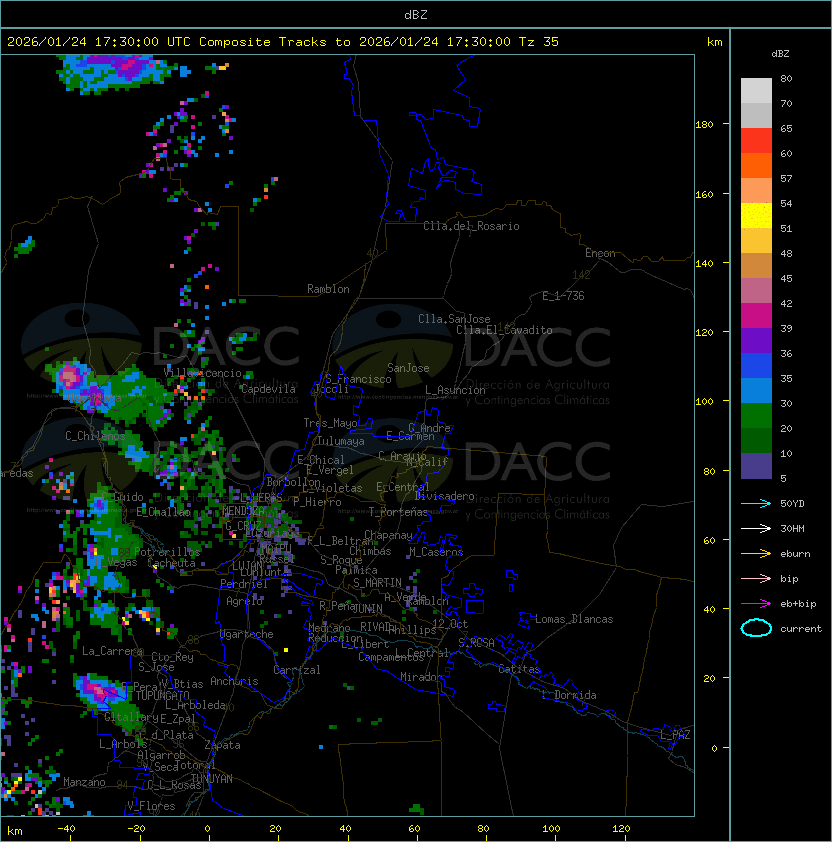Click the 'Ramblon' label near map center top

tap(328, 289)
